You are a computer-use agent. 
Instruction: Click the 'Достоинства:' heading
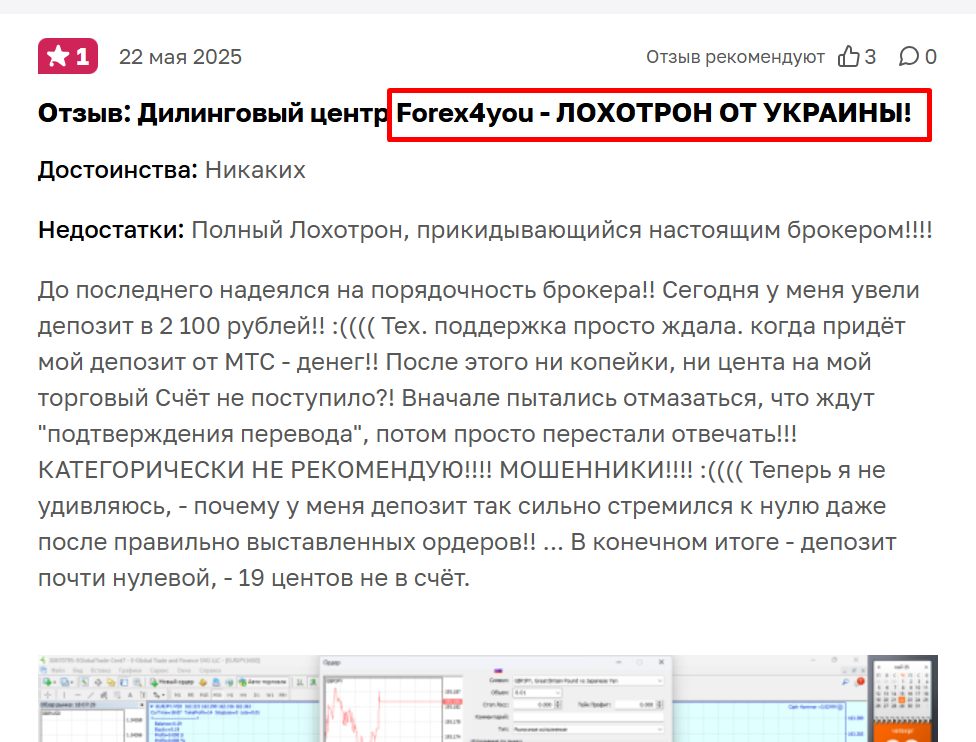(x=118, y=170)
